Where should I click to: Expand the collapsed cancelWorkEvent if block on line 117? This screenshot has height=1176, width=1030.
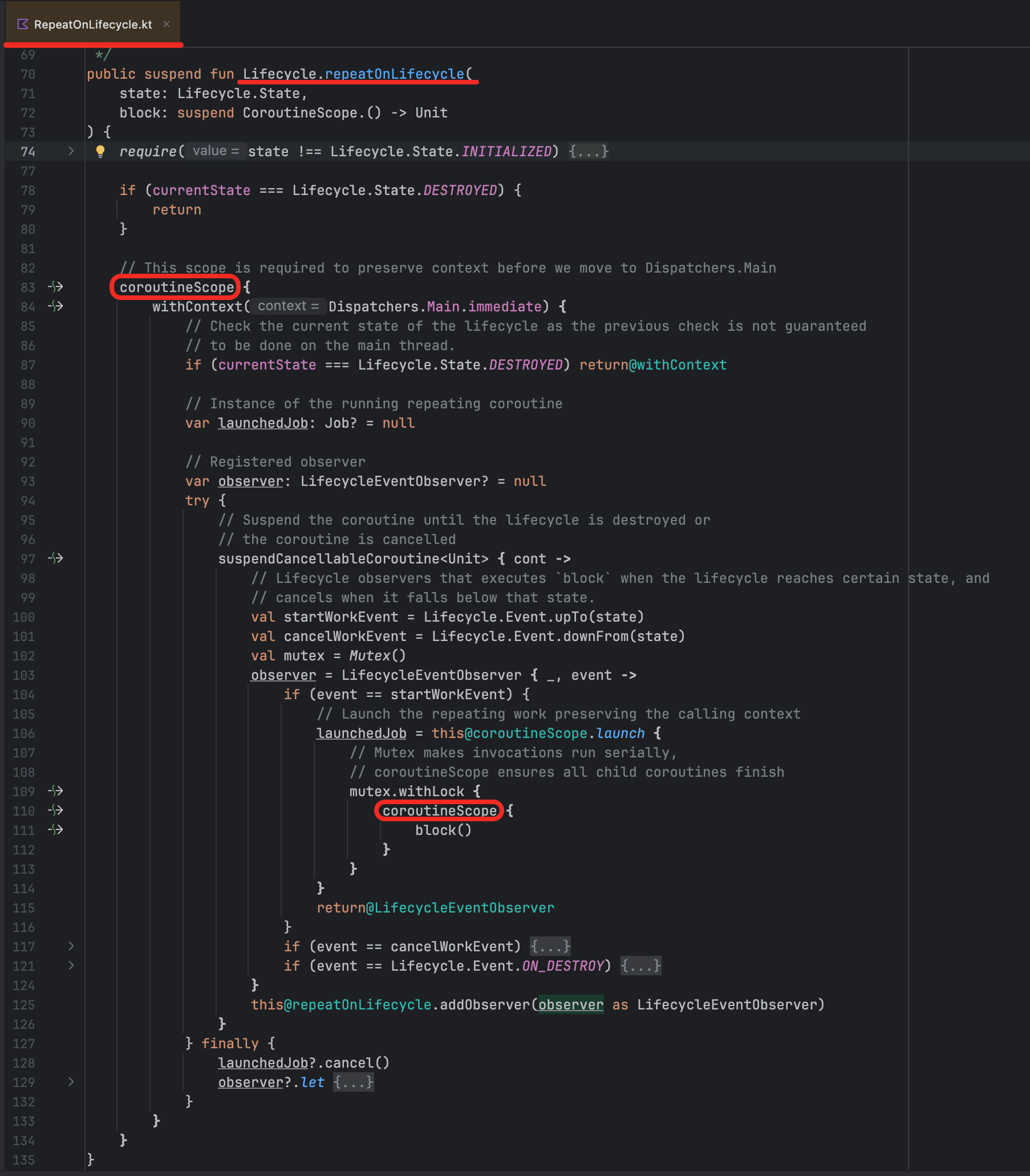point(71,946)
